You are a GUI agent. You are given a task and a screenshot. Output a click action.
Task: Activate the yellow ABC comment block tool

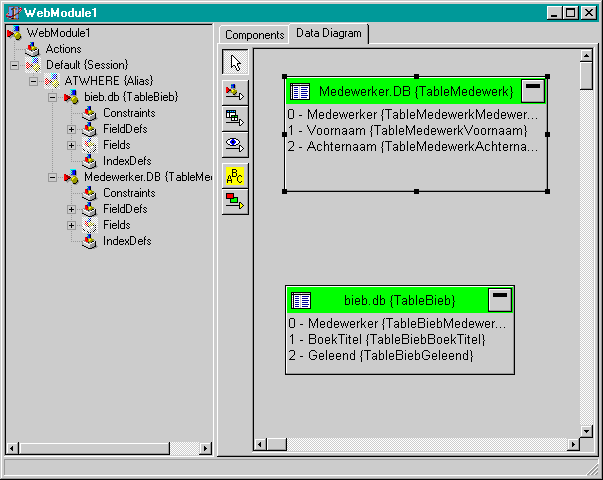point(235,175)
